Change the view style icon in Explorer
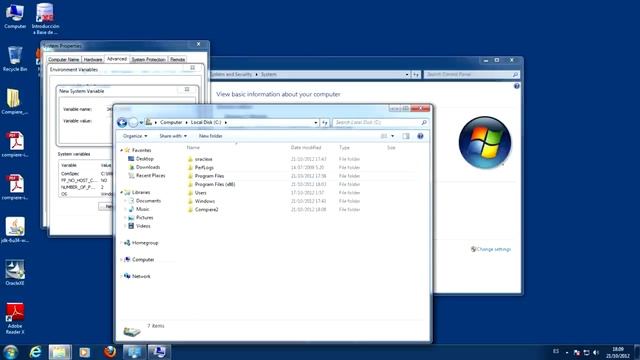Screen dimensions: 640x360 click(x=384, y=136)
